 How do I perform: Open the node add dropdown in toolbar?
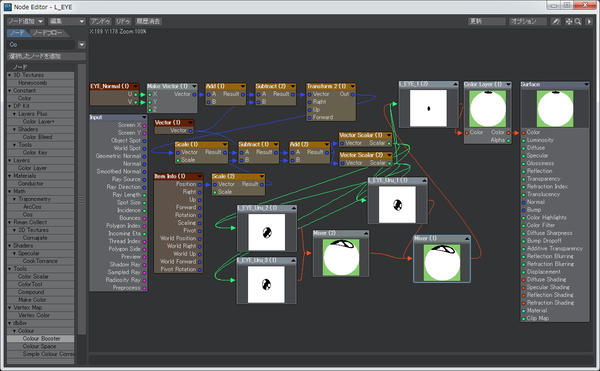point(26,21)
